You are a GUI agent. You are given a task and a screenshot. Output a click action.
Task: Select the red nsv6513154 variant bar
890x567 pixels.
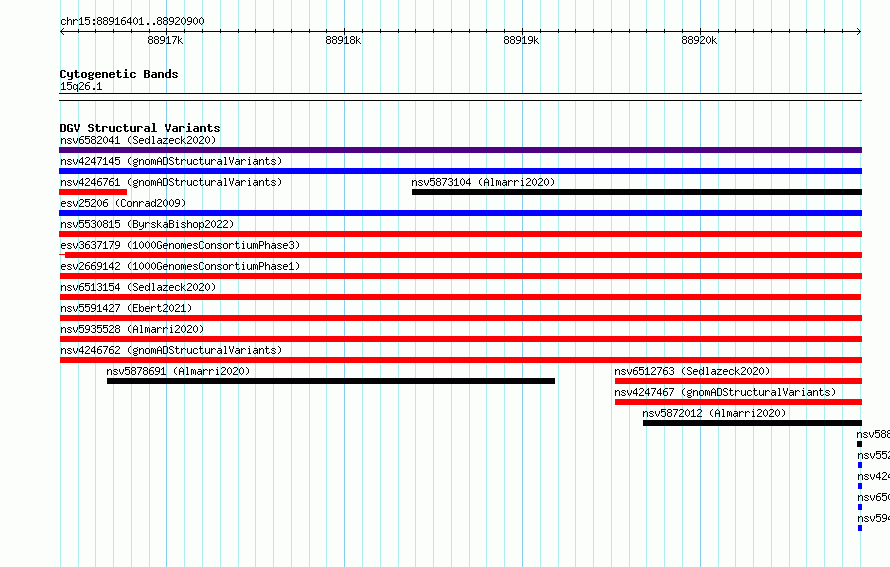[x=460, y=297]
